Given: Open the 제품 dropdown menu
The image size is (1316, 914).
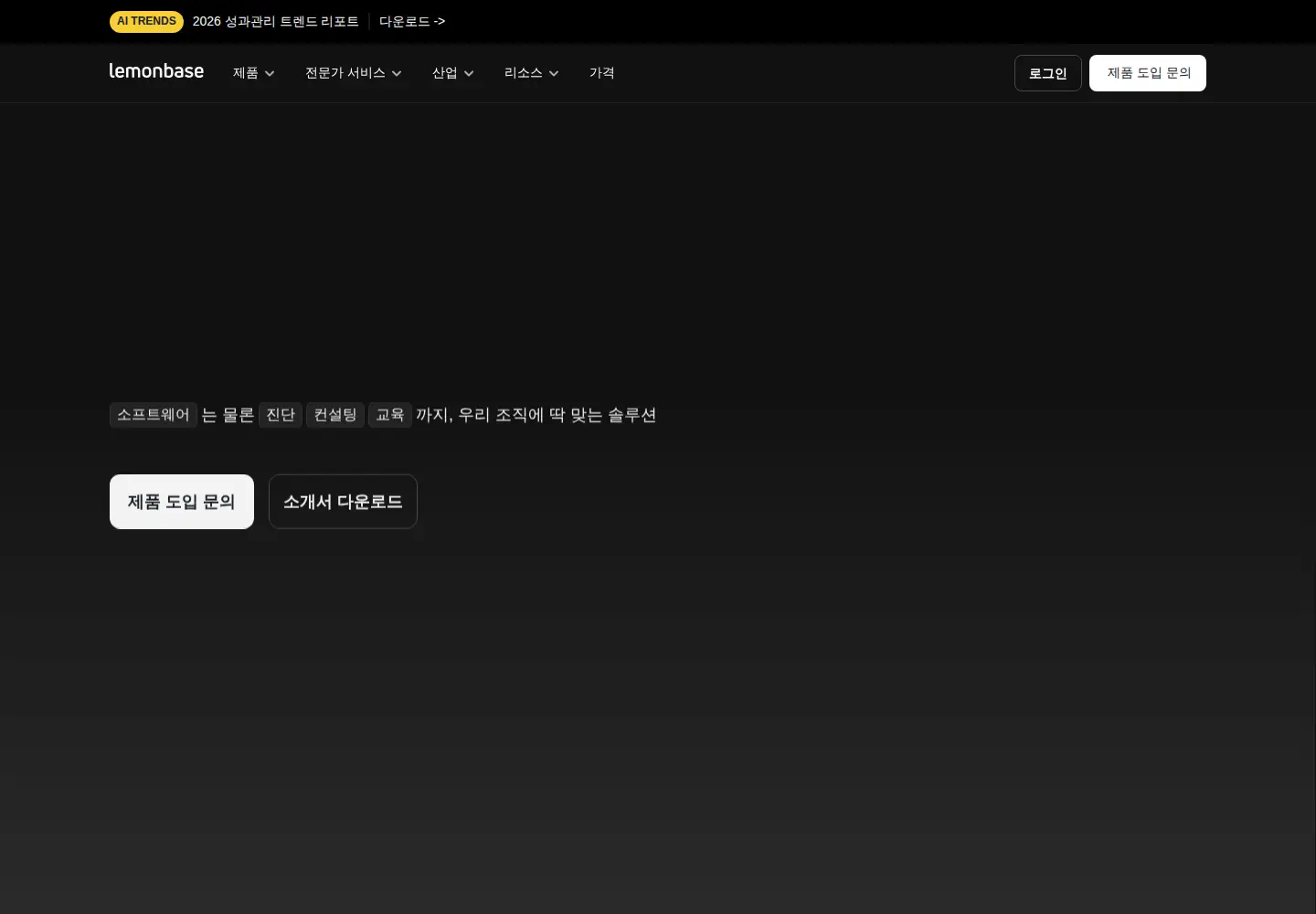Looking at the screenshot, I should point(254,73).
